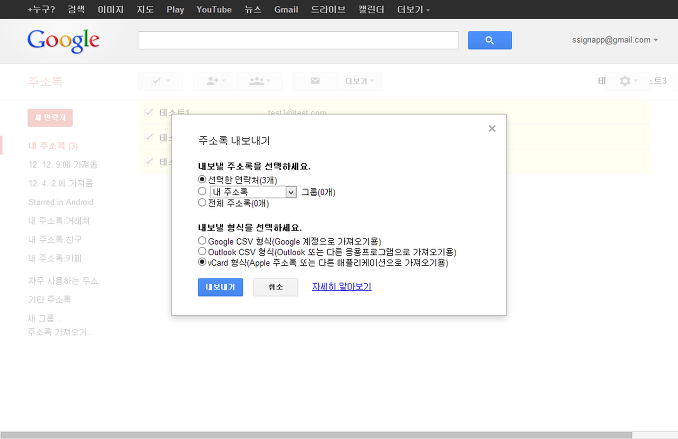Screen dimensions: 678x439
Task: Select the 전체 주소록(0개) radio option
Action: 202,202
